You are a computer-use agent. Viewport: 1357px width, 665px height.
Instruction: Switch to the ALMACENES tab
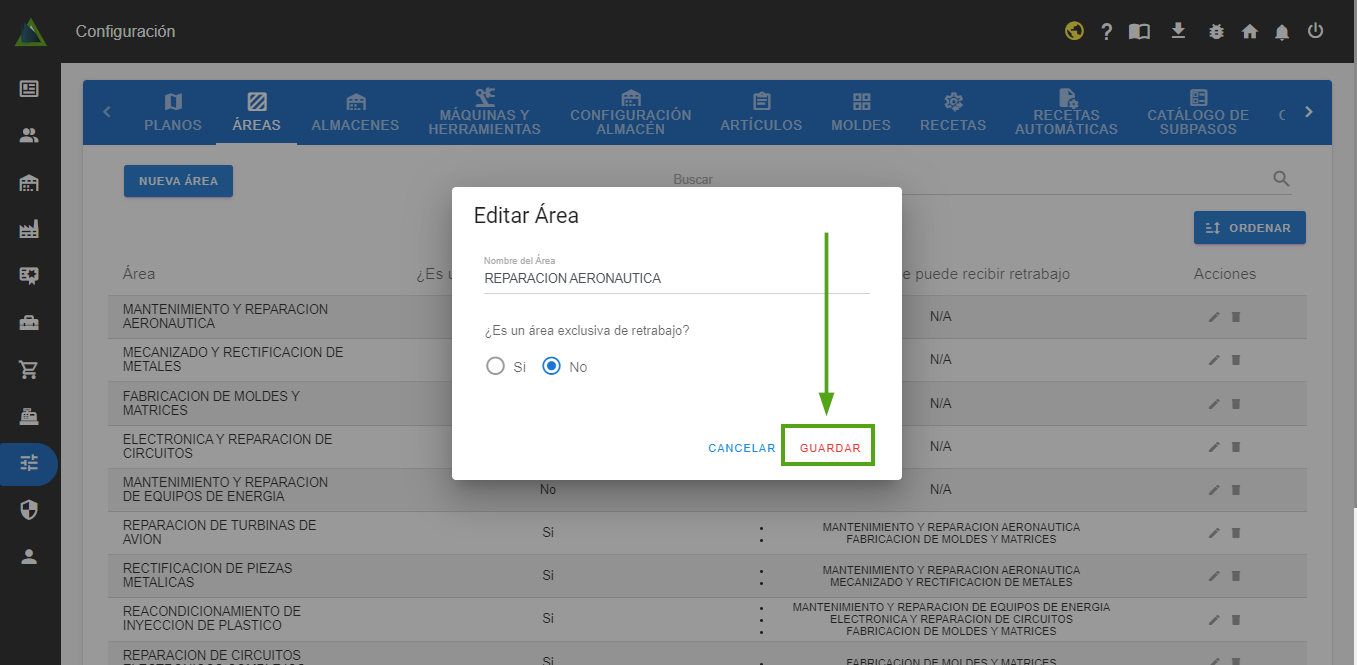(355, 113)
